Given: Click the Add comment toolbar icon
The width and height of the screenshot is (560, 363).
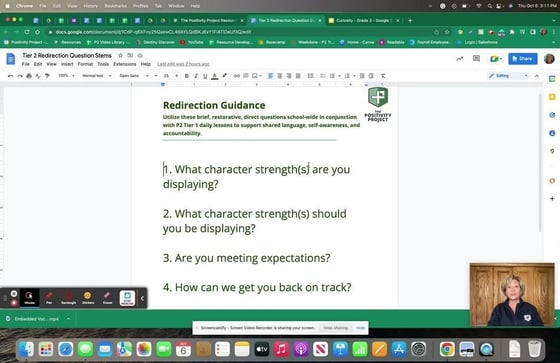Looking at the screenshot, I should pos(246,76).
